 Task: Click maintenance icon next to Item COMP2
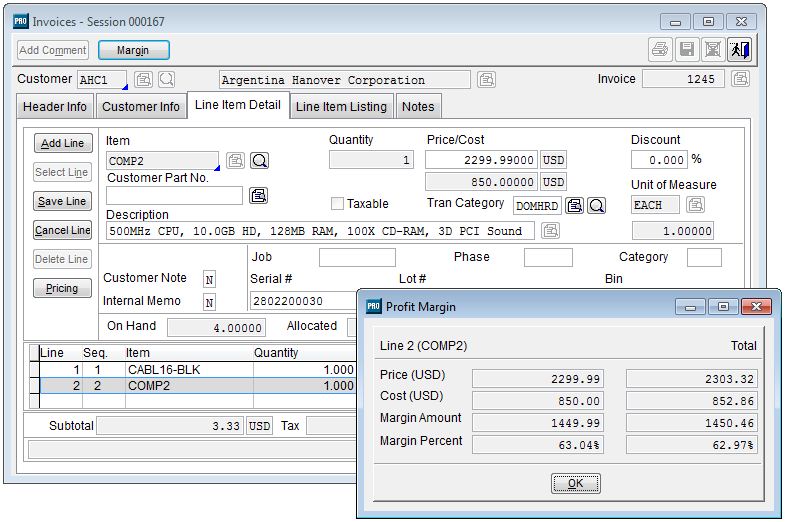tap(236, 160)
